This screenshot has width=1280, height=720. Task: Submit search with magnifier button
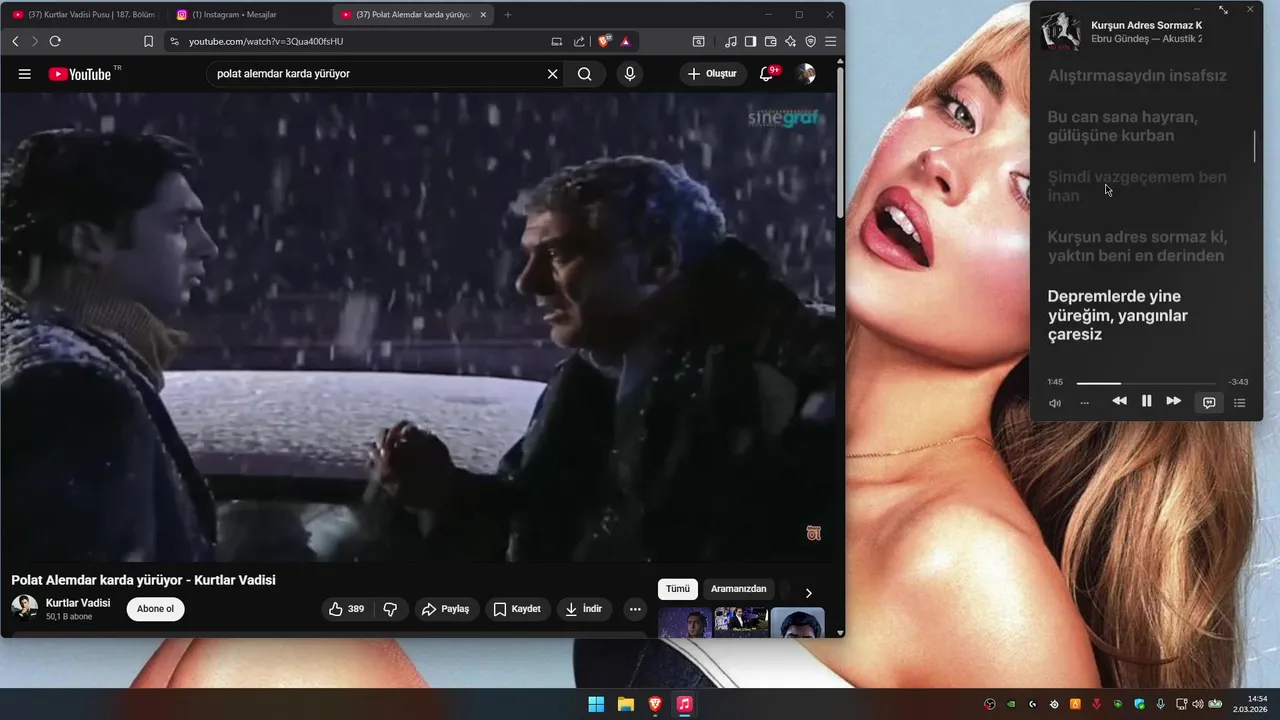(x=585, y=74)
